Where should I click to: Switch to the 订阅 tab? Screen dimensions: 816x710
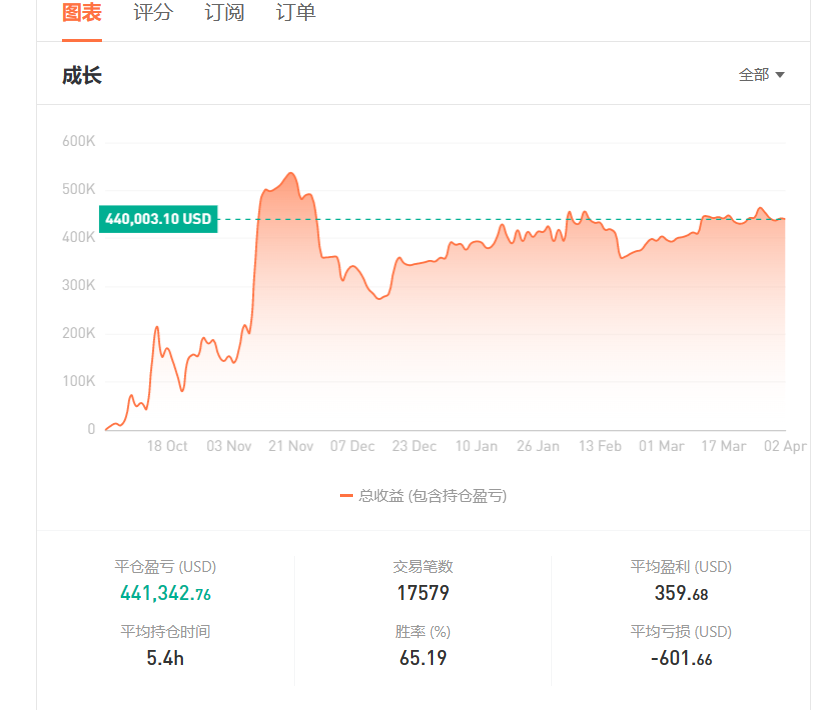coord(224,12)
